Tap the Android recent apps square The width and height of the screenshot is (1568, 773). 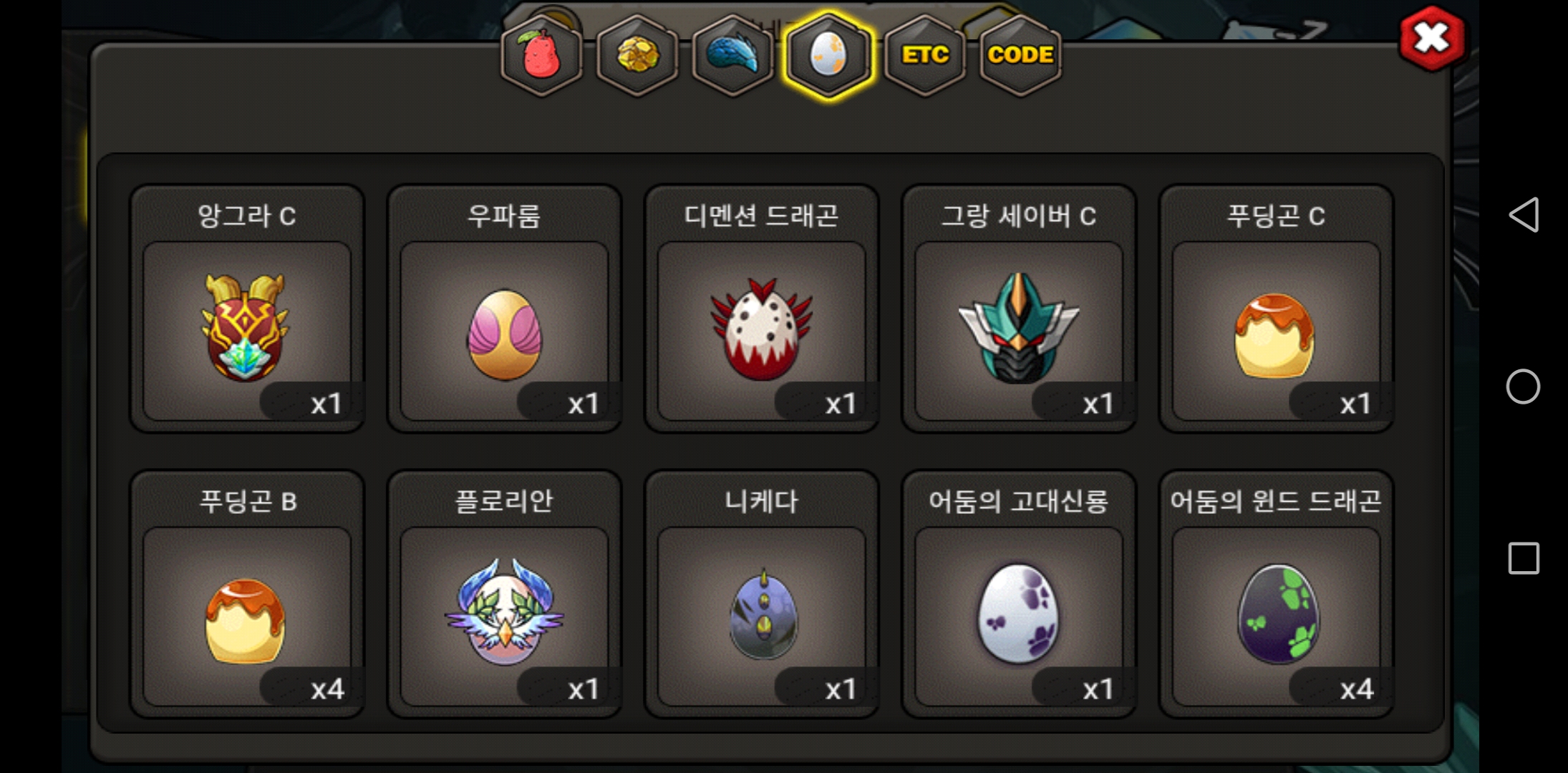click(1524, 558)
